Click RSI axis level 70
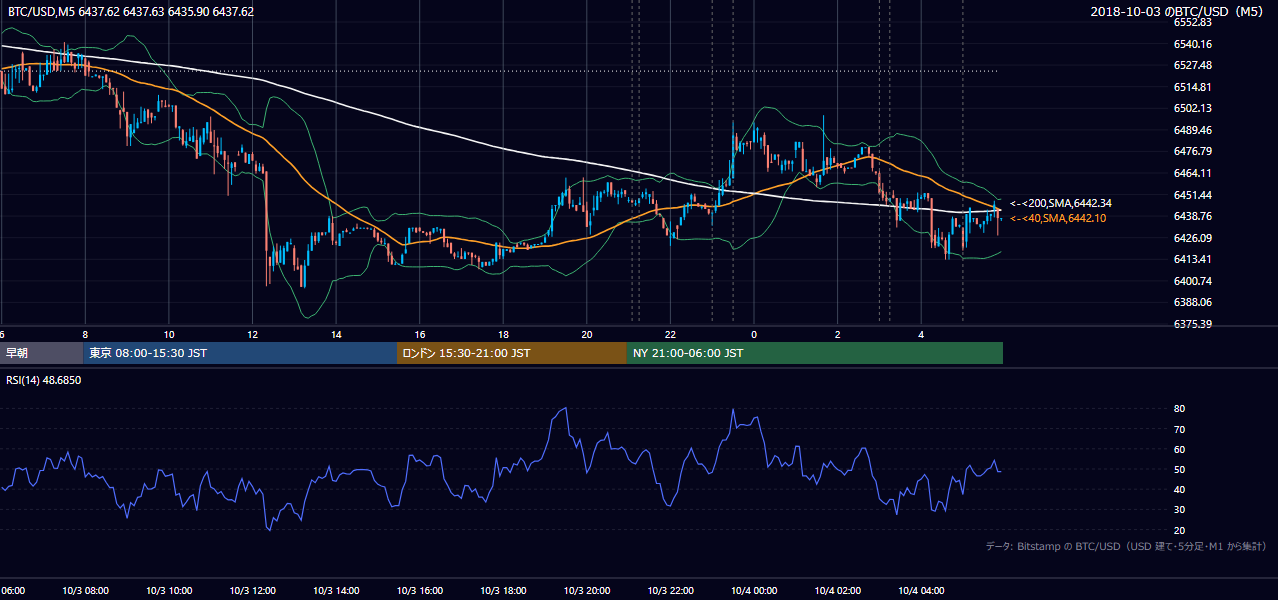Viewport: 1278px width, 600px height. [1179, 429]
